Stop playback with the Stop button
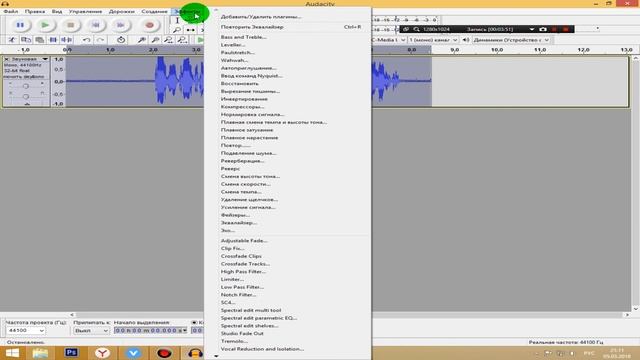The image size is (640, 360). click(x=71, y=25)
